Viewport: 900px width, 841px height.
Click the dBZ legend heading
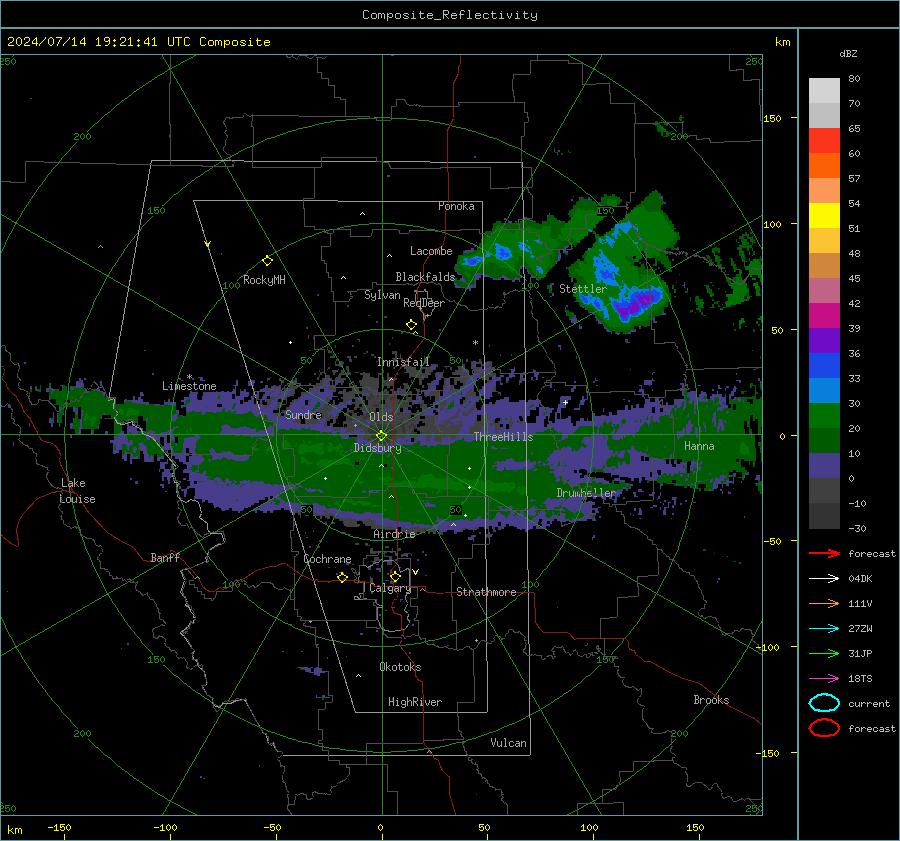(x=848, y=53)
